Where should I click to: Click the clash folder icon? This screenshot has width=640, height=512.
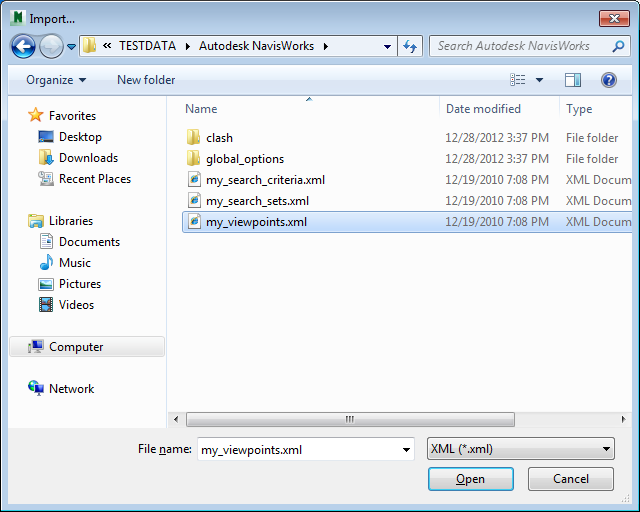click(x=193, y=137)
